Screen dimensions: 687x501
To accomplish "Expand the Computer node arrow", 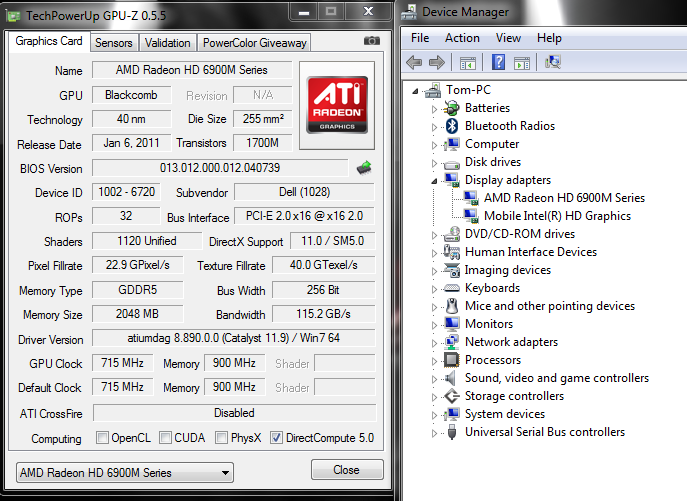I will (434, 145).
